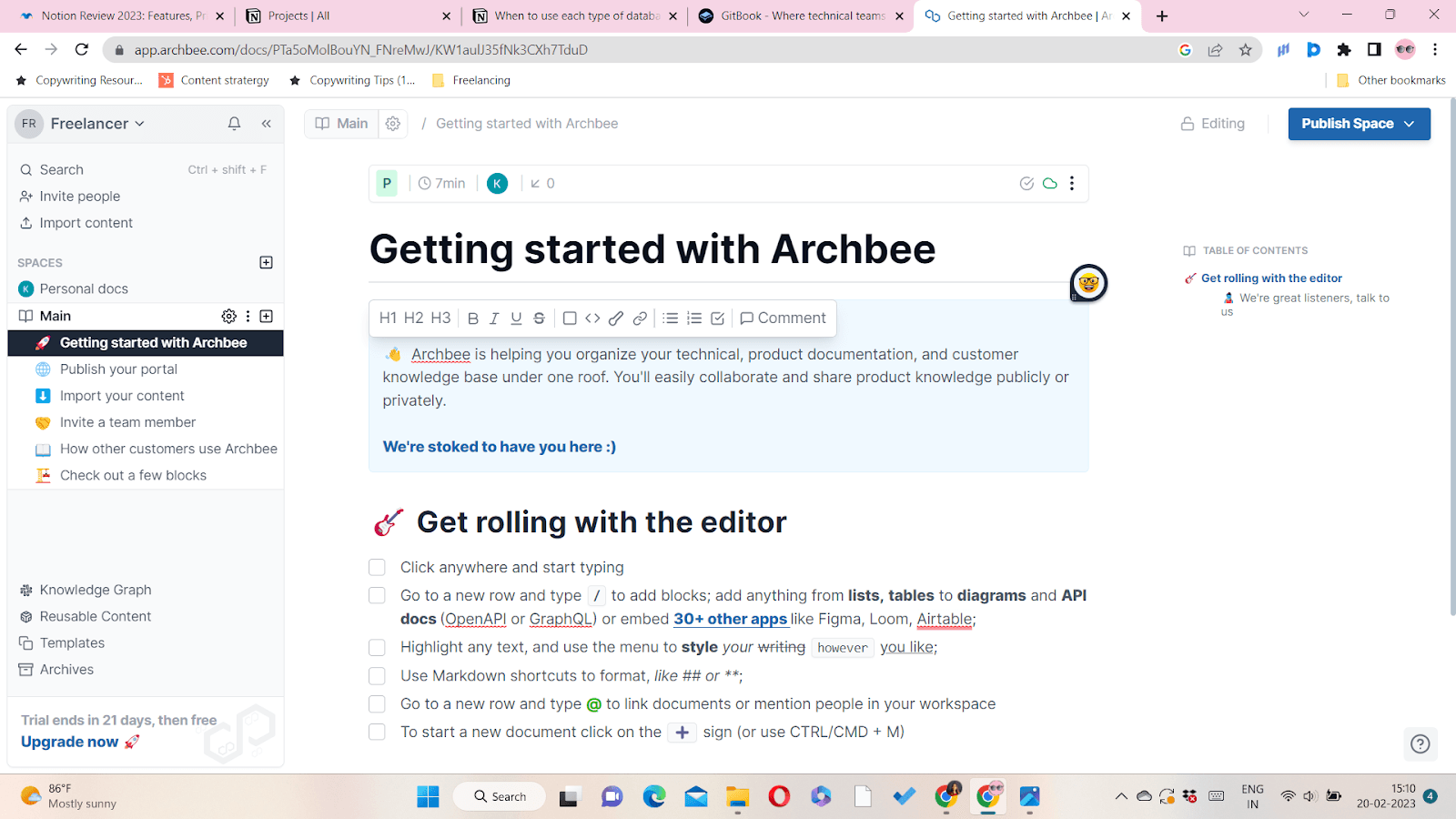Add a new space with plus icon

coord(266,263)
